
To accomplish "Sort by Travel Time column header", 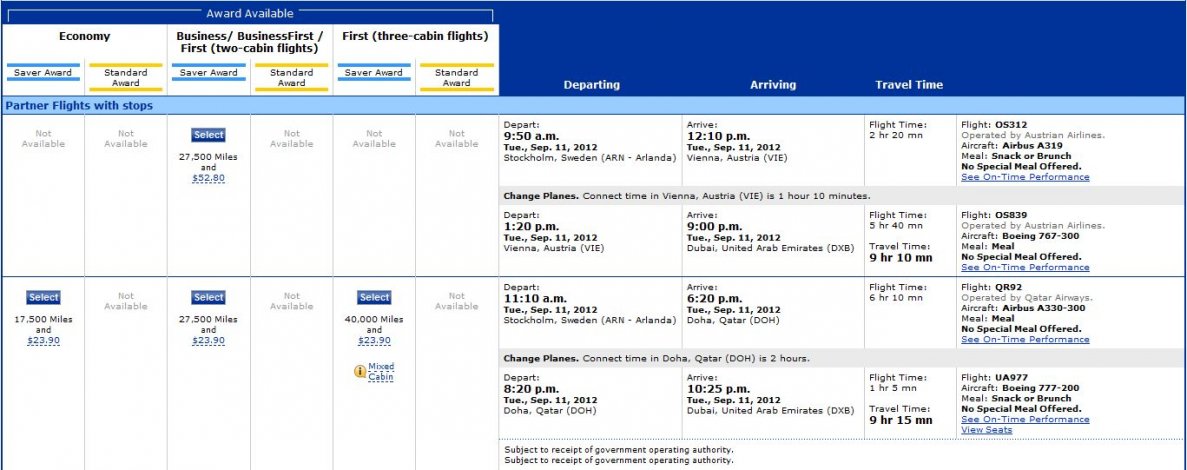I will [x=909, y=85].
